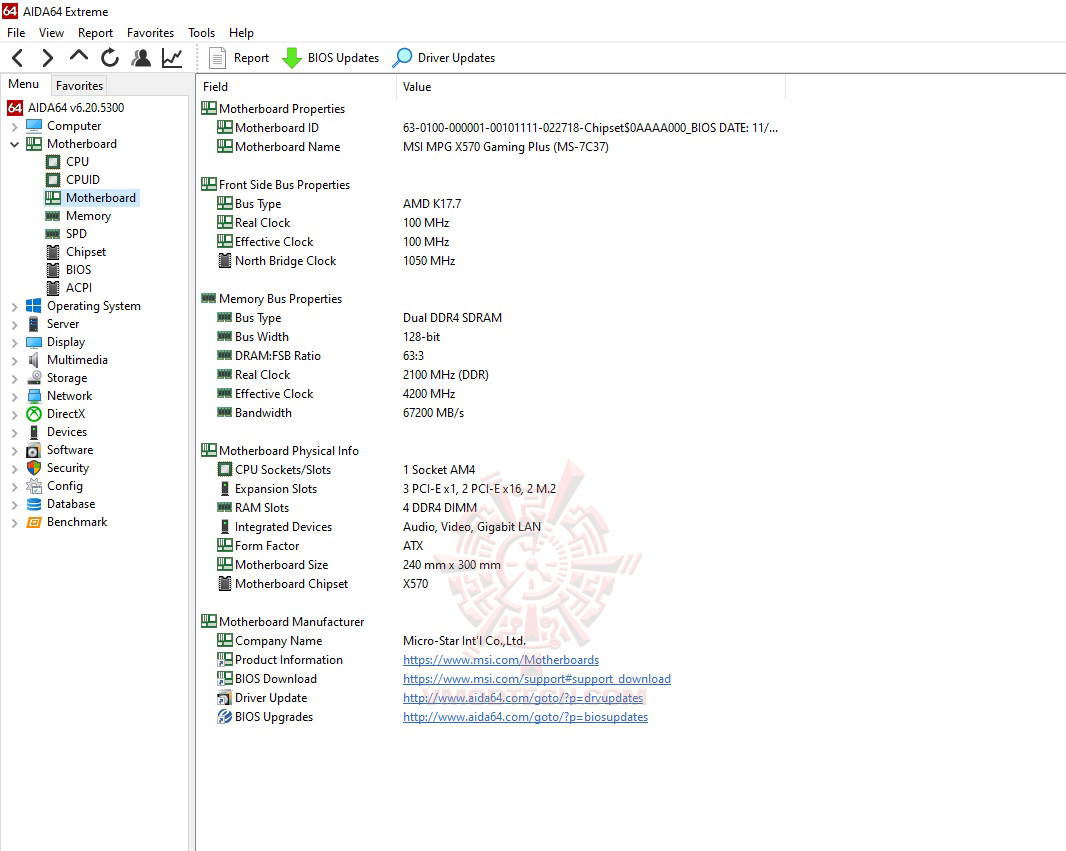Select the SPD tree item
The width and height of the screenshot is (1066, 851).
[x=76, y=234]
